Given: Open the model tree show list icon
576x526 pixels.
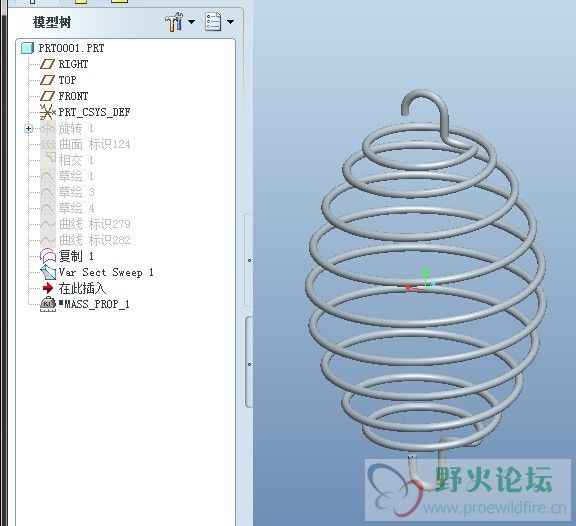Looking at the screenshot, I should point(213,22).
